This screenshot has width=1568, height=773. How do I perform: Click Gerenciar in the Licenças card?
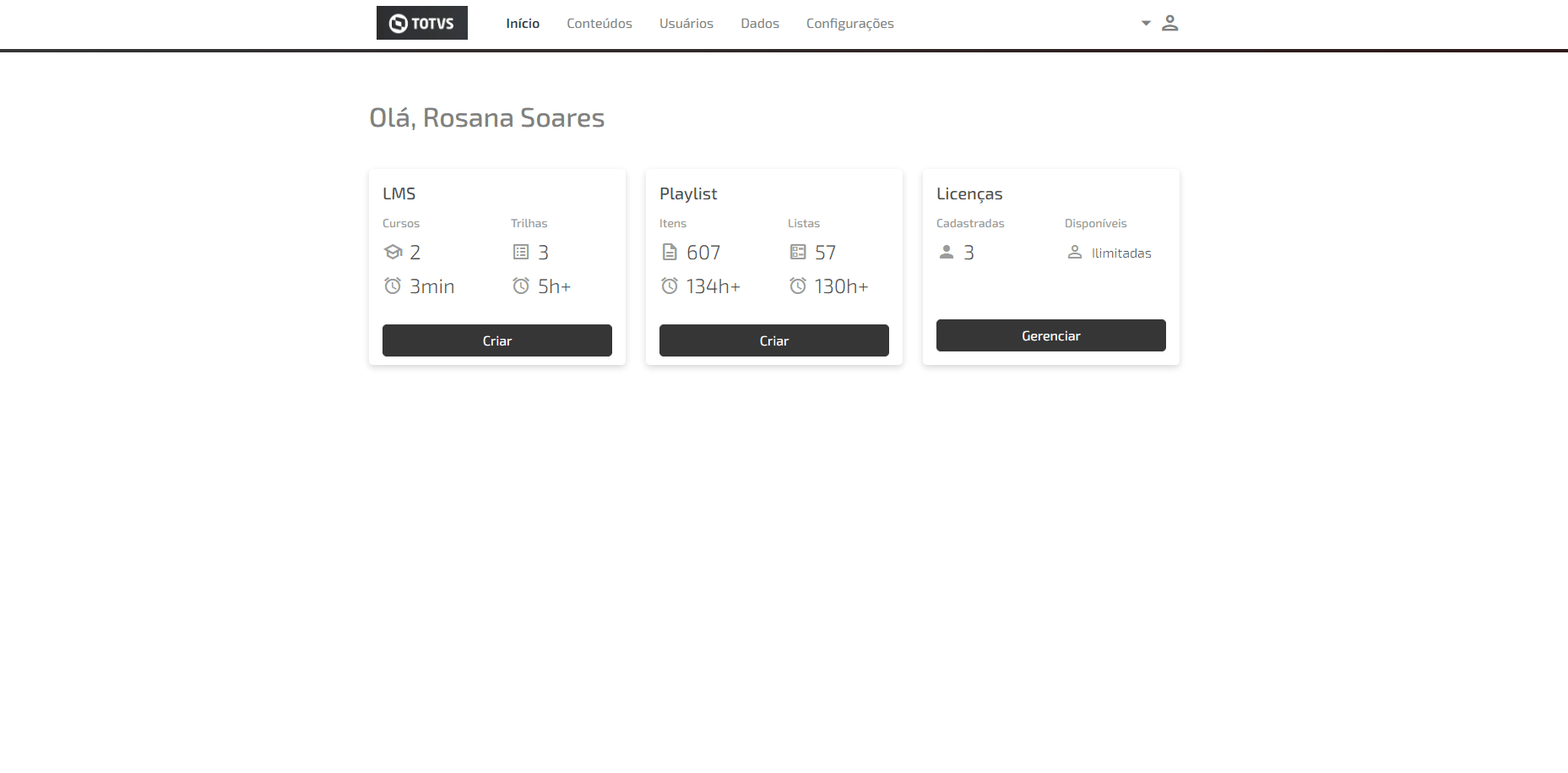point(1051,335)
